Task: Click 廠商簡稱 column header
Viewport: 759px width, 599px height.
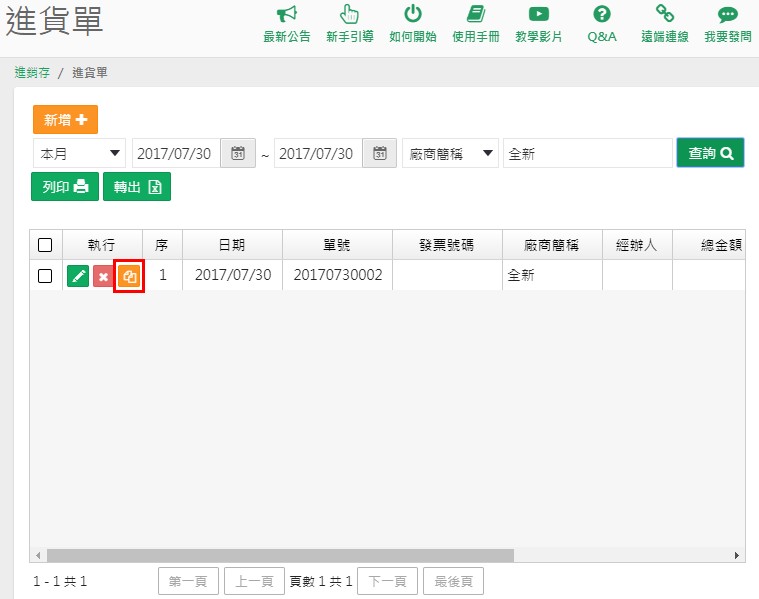Action: click(x=552, y=245)
